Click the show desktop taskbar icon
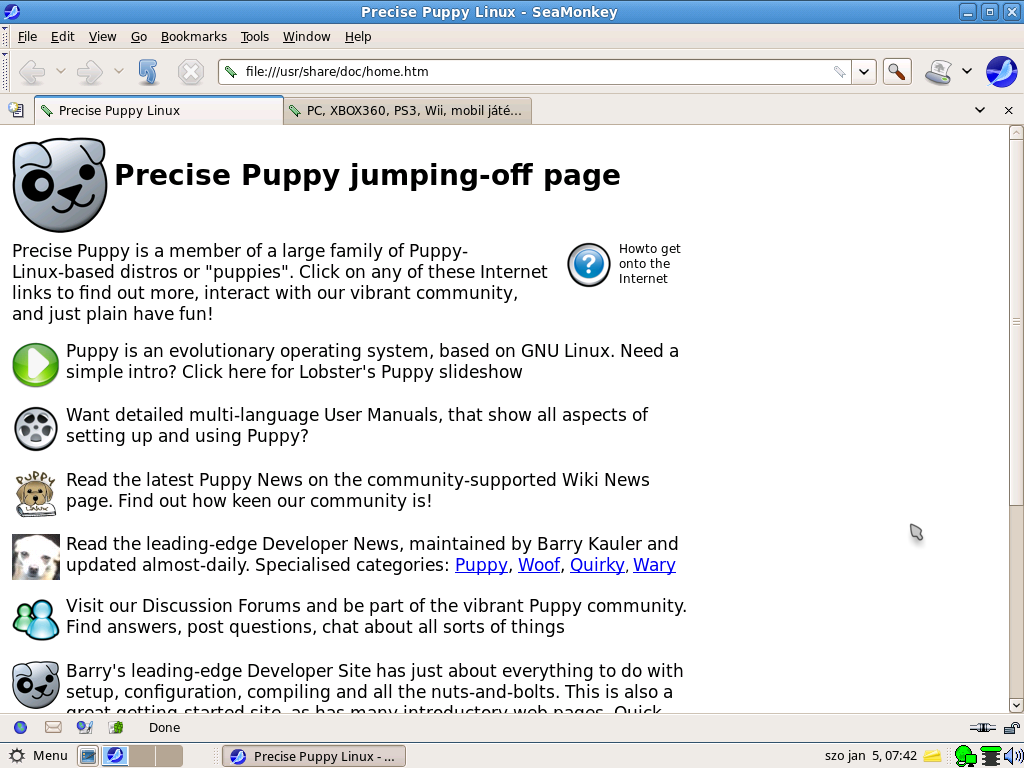 point(88,756)
